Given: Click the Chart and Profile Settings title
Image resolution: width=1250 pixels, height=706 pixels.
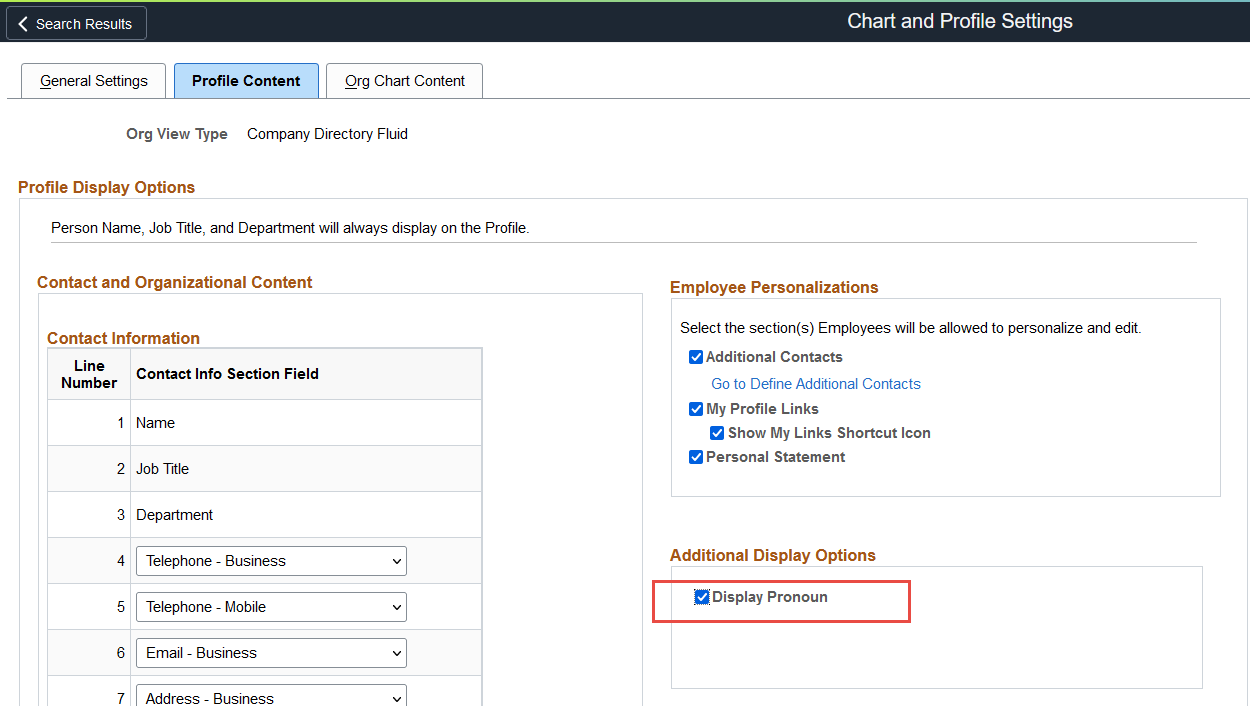Looking at the screenshot, I should tap(959, 21).
